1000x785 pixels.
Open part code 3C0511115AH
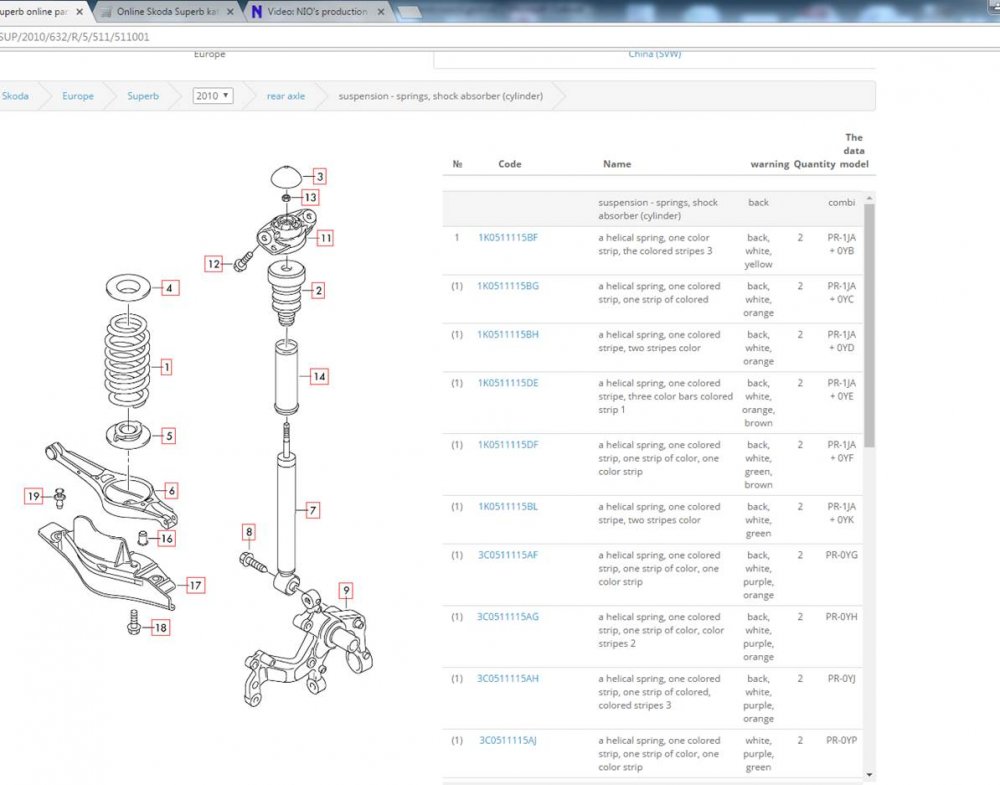click(x=508, y=679)
